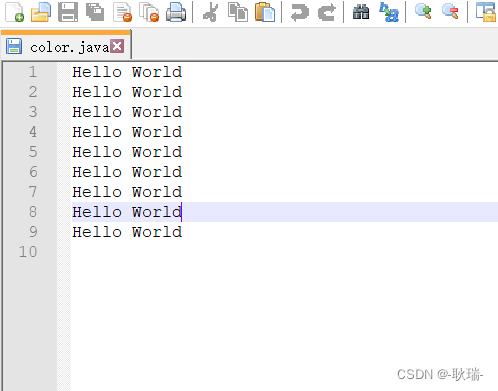
Task: Select line number 10 in margin
Action: click(28, 252)
